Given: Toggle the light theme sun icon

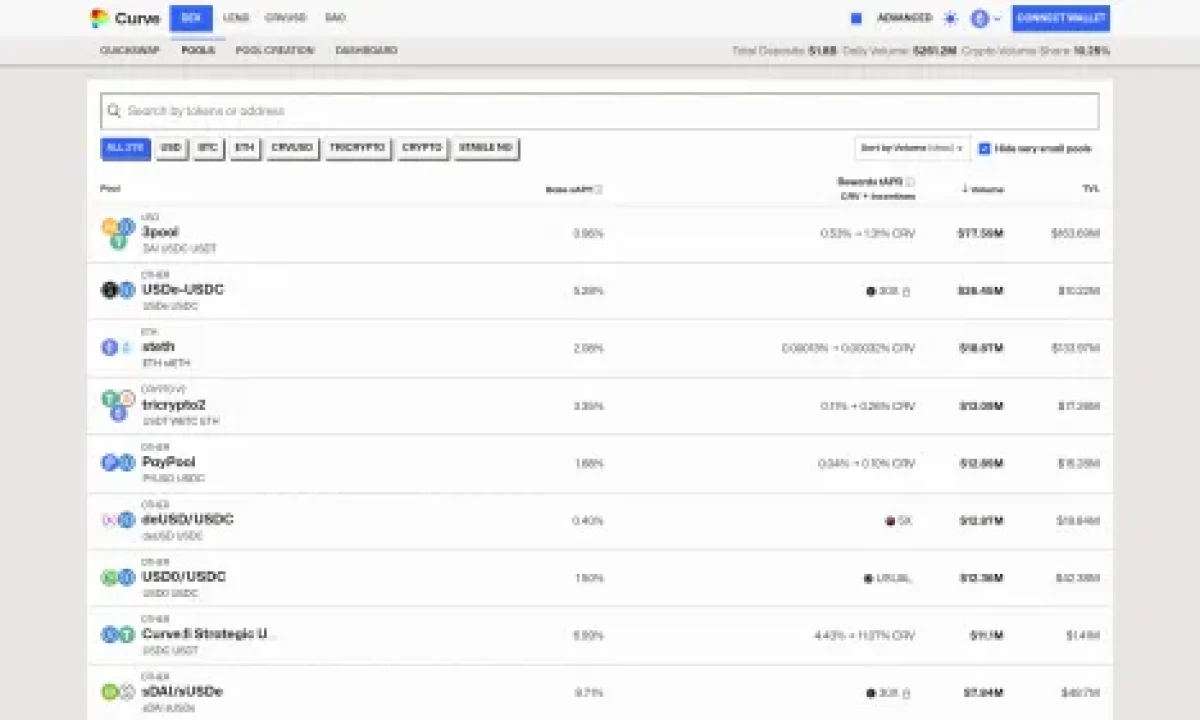Looking at the screenshot, I should (x=950, y=18).
